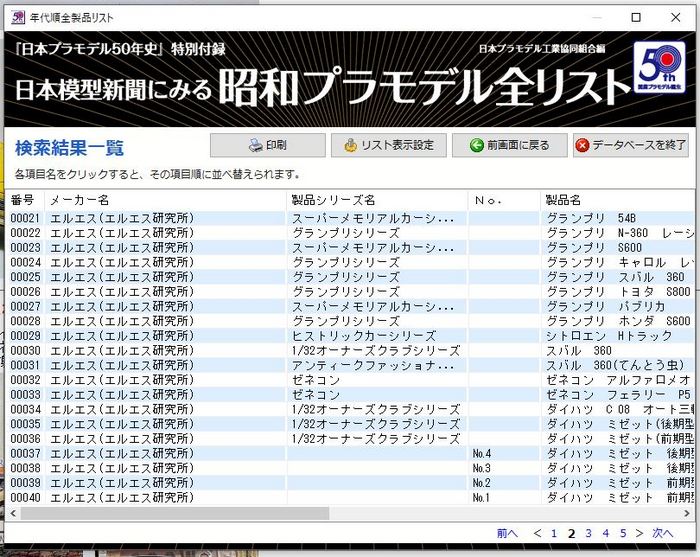Click the 50th anniversary logo in banner

pyautogui.click(x=659, y=67)
